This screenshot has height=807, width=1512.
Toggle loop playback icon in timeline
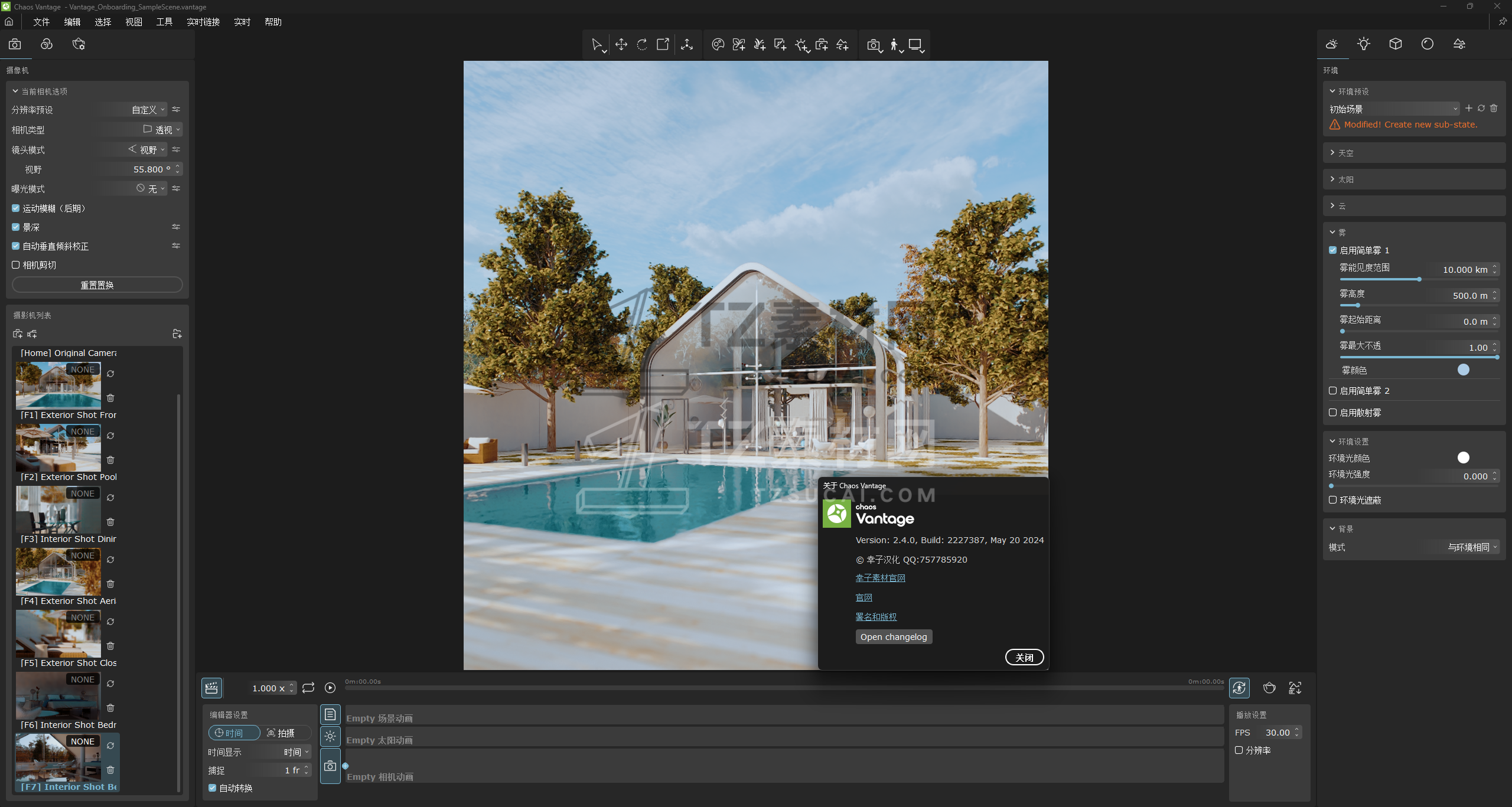[x=308, y=688]
